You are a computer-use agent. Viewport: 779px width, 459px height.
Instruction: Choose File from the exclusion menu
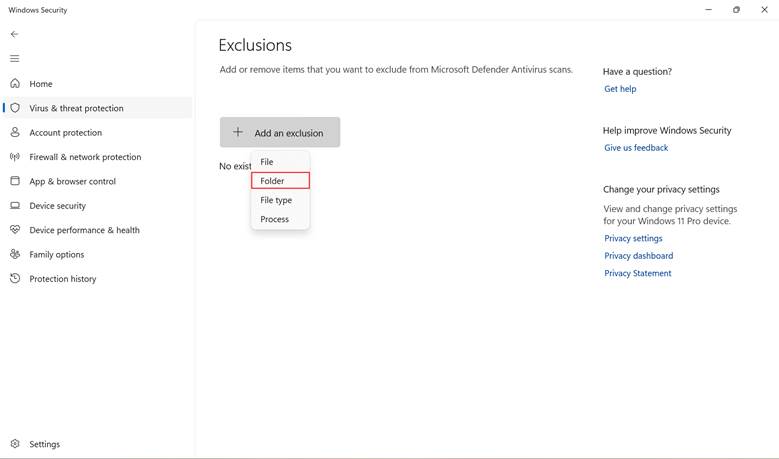click(280, 162)
